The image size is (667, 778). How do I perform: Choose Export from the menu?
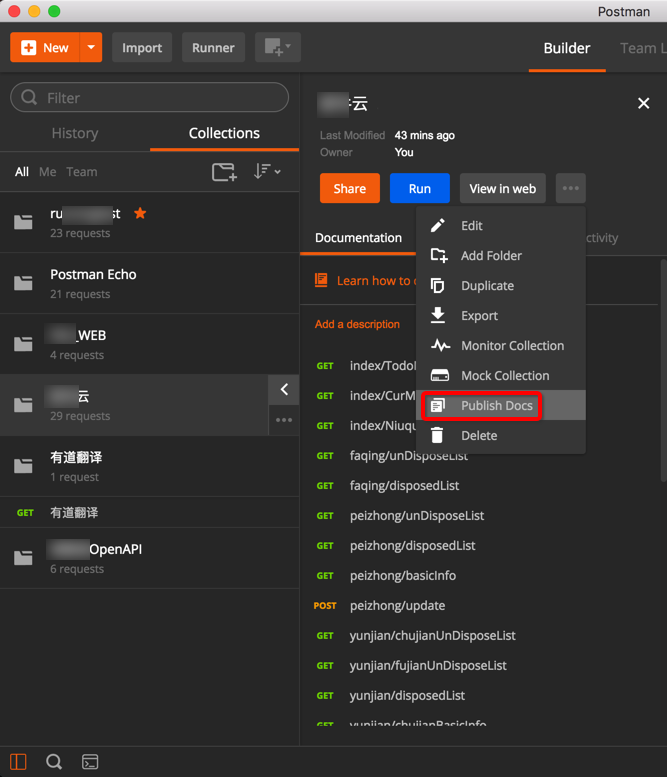[x=501, y=316]
